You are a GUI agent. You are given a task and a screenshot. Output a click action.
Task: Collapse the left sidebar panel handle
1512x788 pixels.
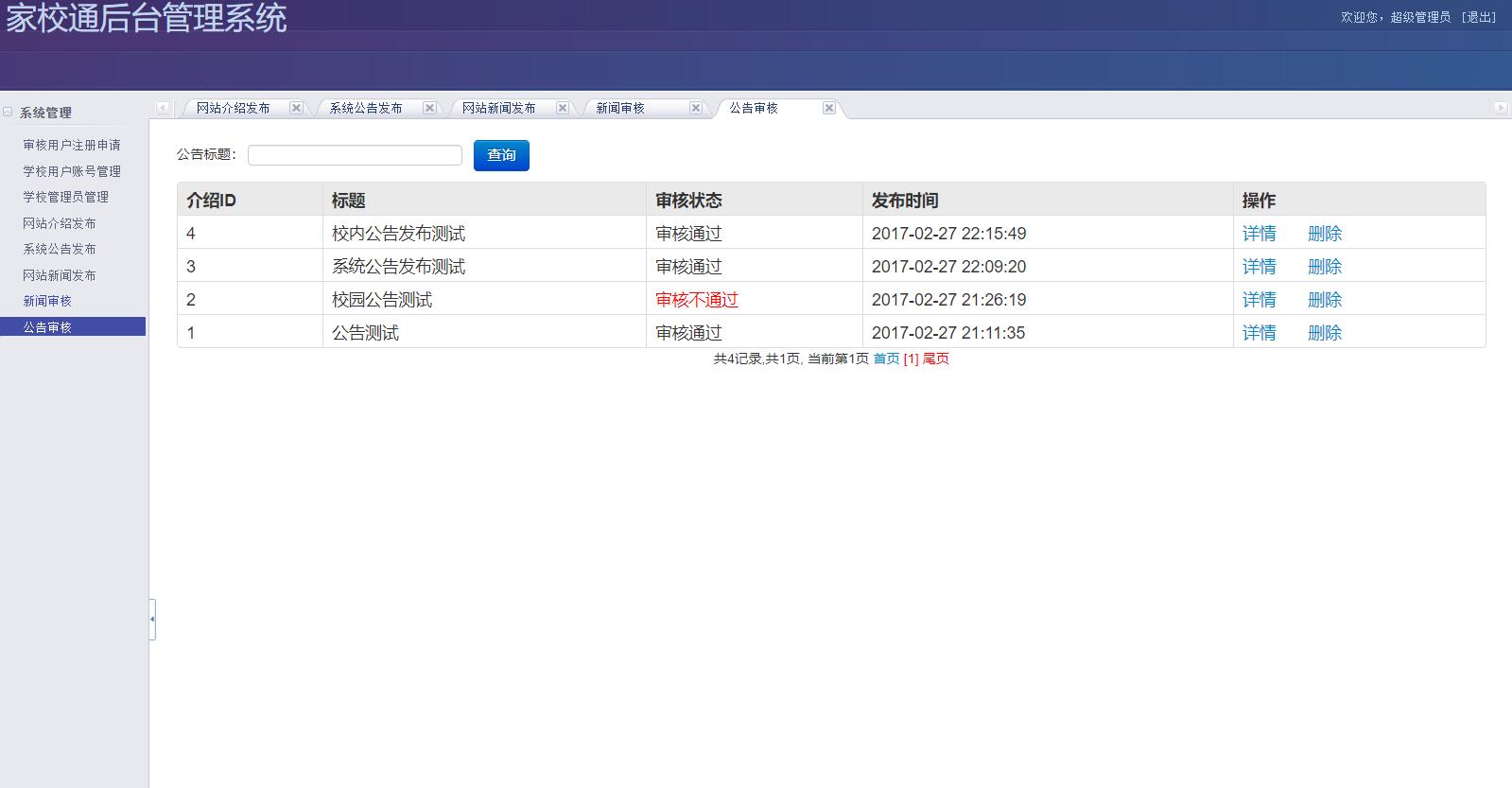[152, 619]
